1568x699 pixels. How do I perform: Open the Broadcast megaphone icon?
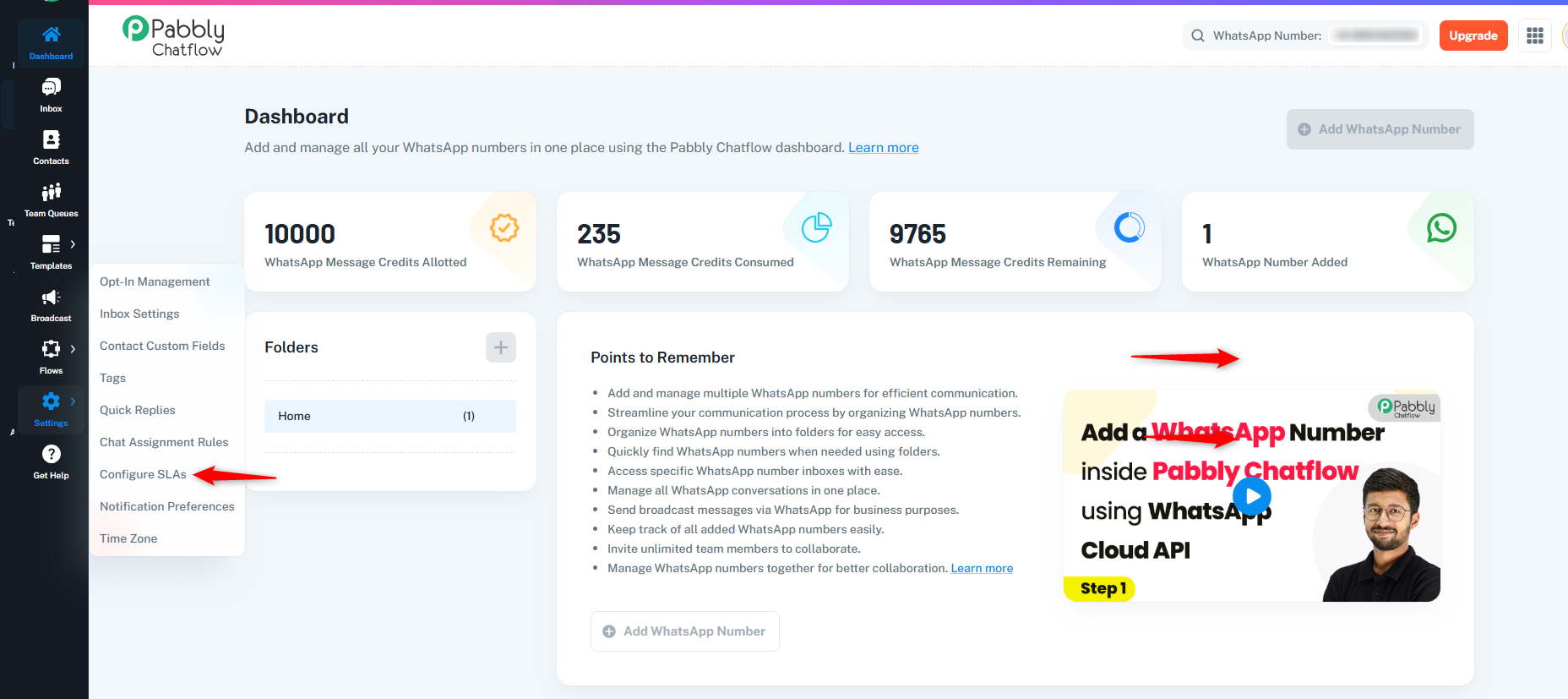(x=51, y=297)
